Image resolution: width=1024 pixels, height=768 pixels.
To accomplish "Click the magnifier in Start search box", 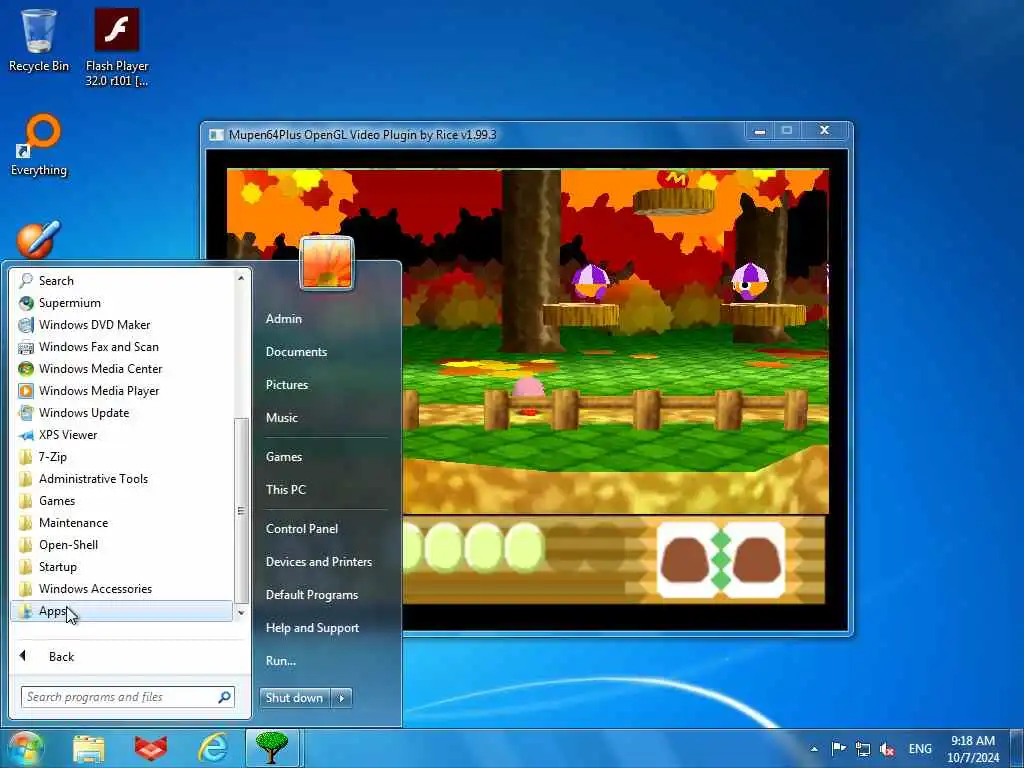I will [224, 697].
